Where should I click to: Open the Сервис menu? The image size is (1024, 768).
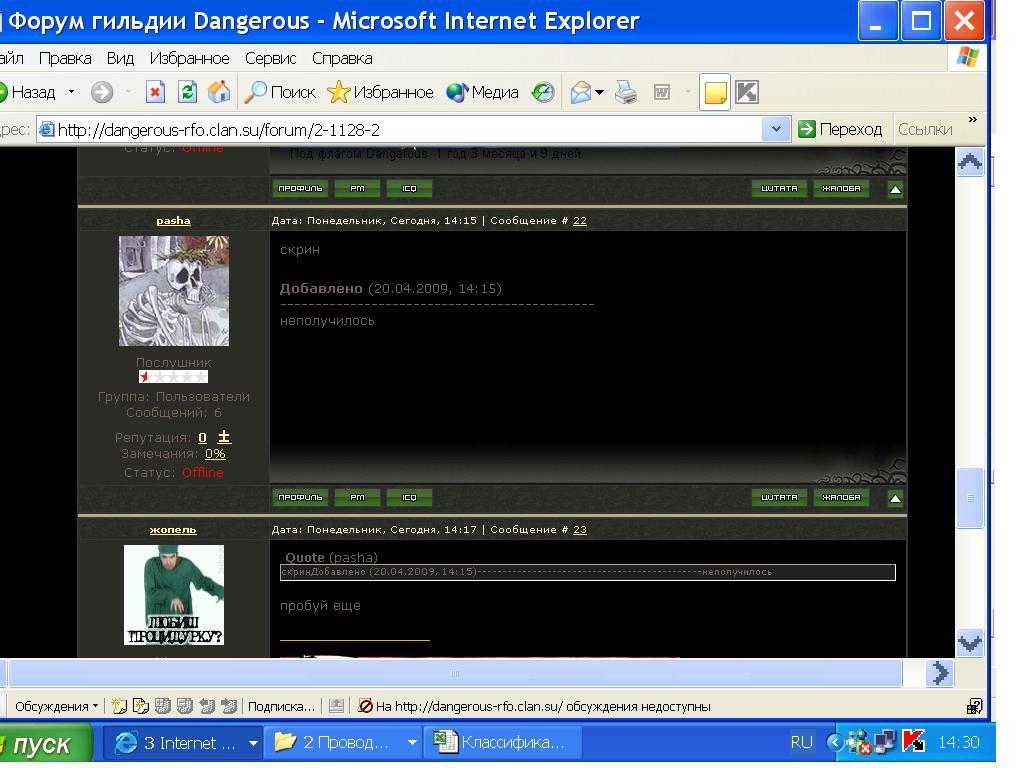point(270,58)
